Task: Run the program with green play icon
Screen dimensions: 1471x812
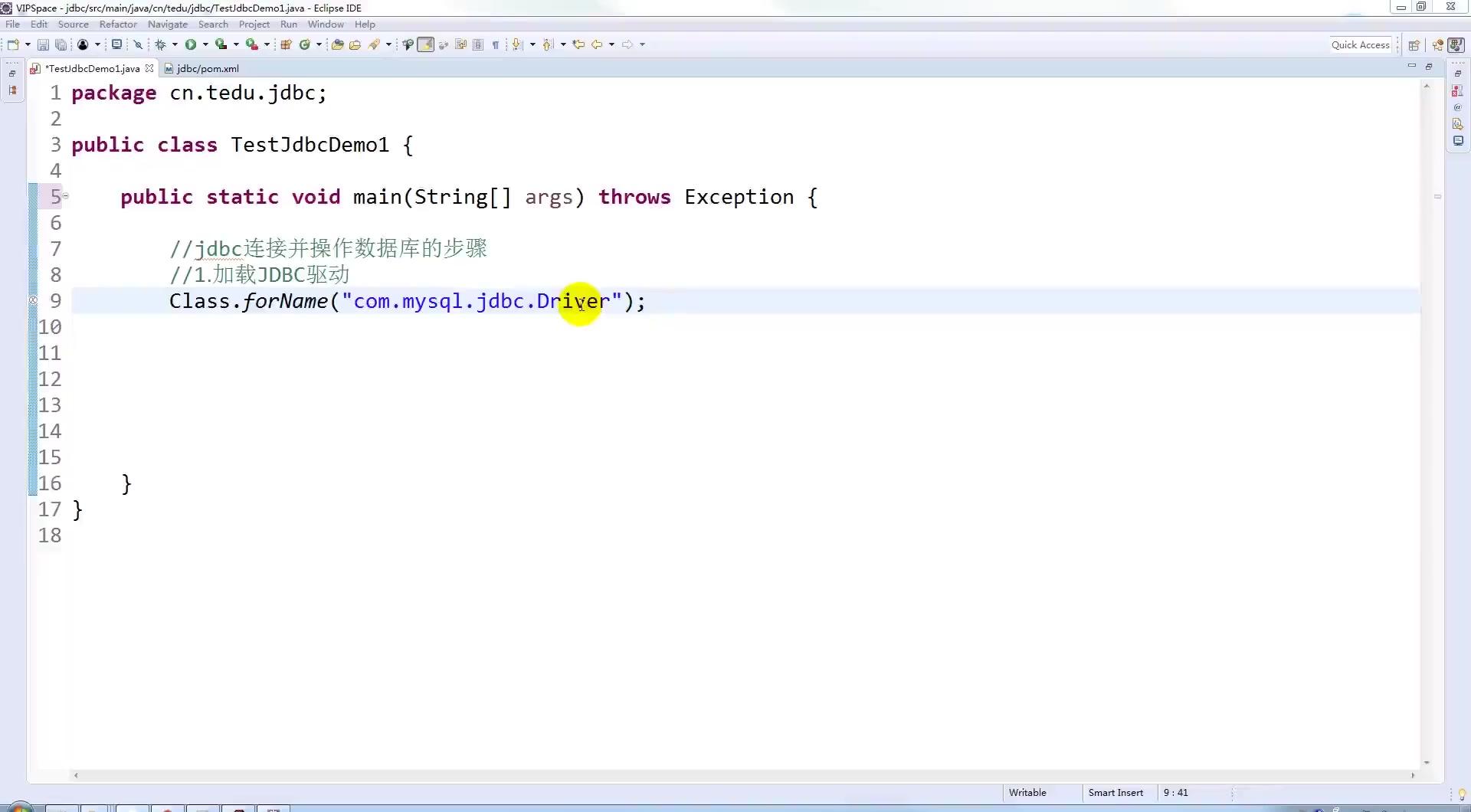Action: [x=191, y=44]
